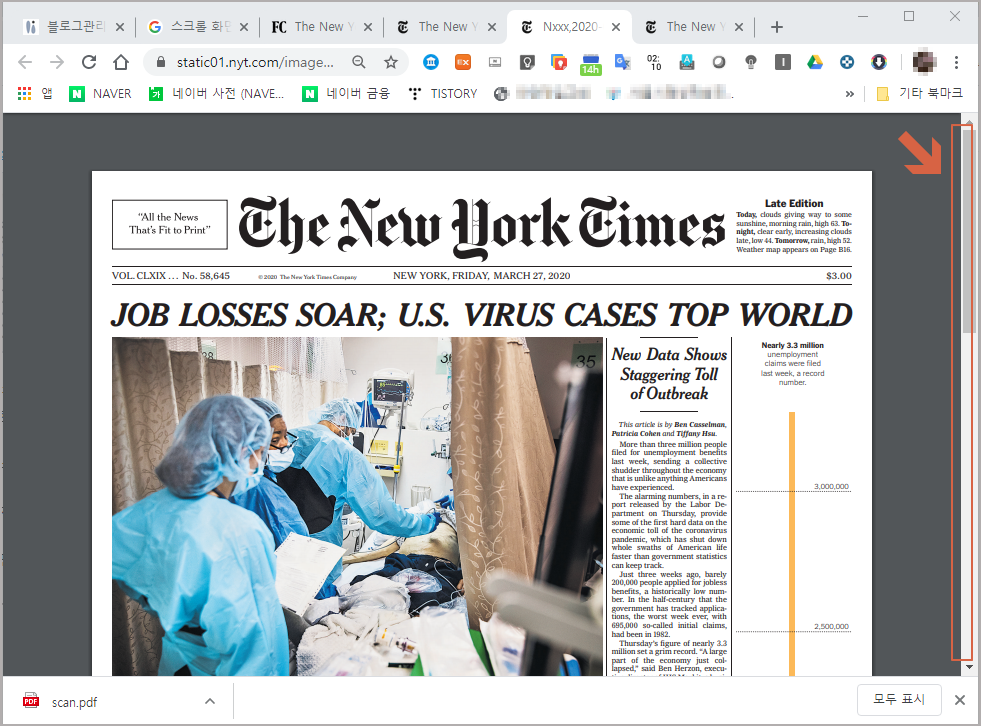Click the scrollbar down arrow

pyautogui.click(x=969, y=667)
